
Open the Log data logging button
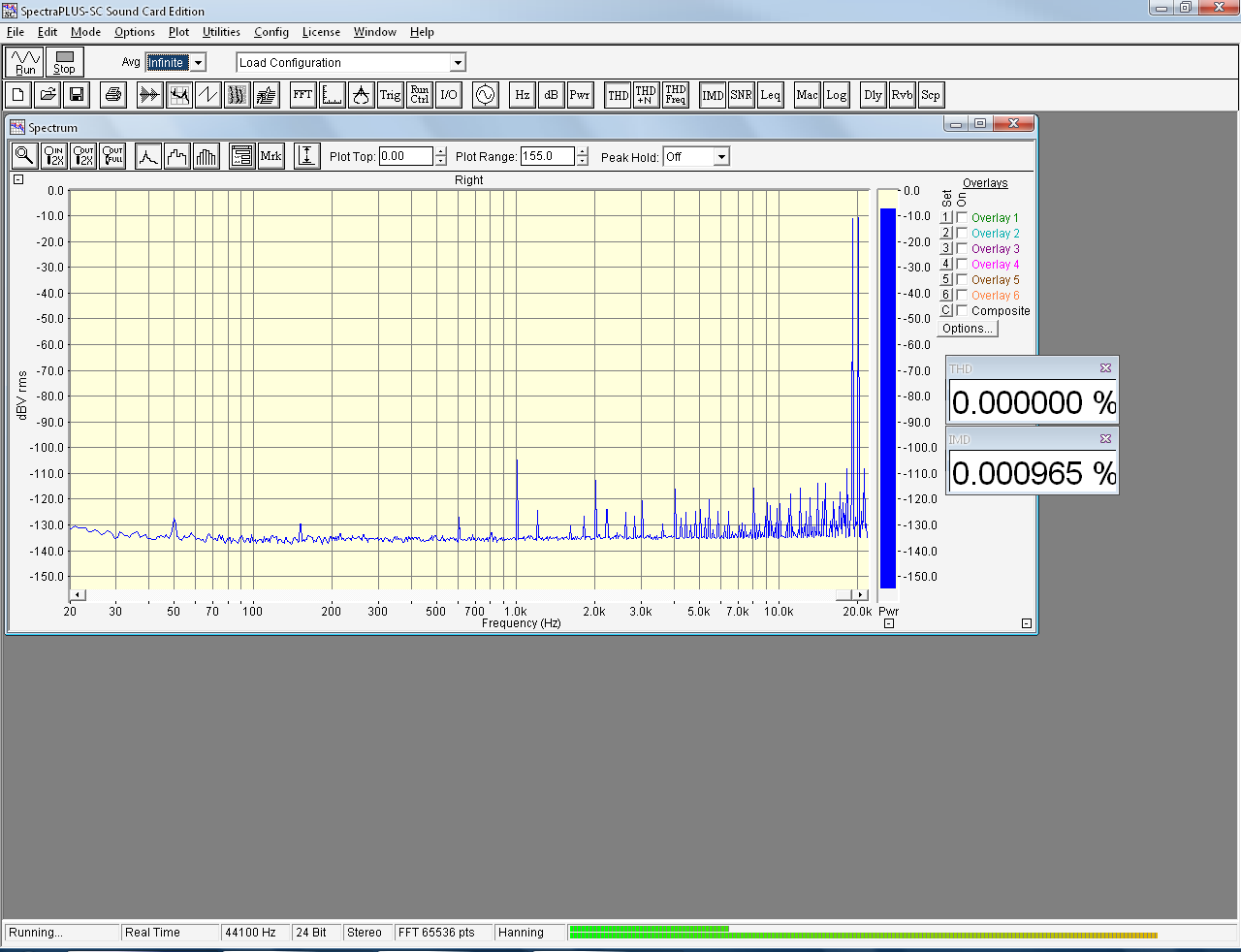click(837, 95)
